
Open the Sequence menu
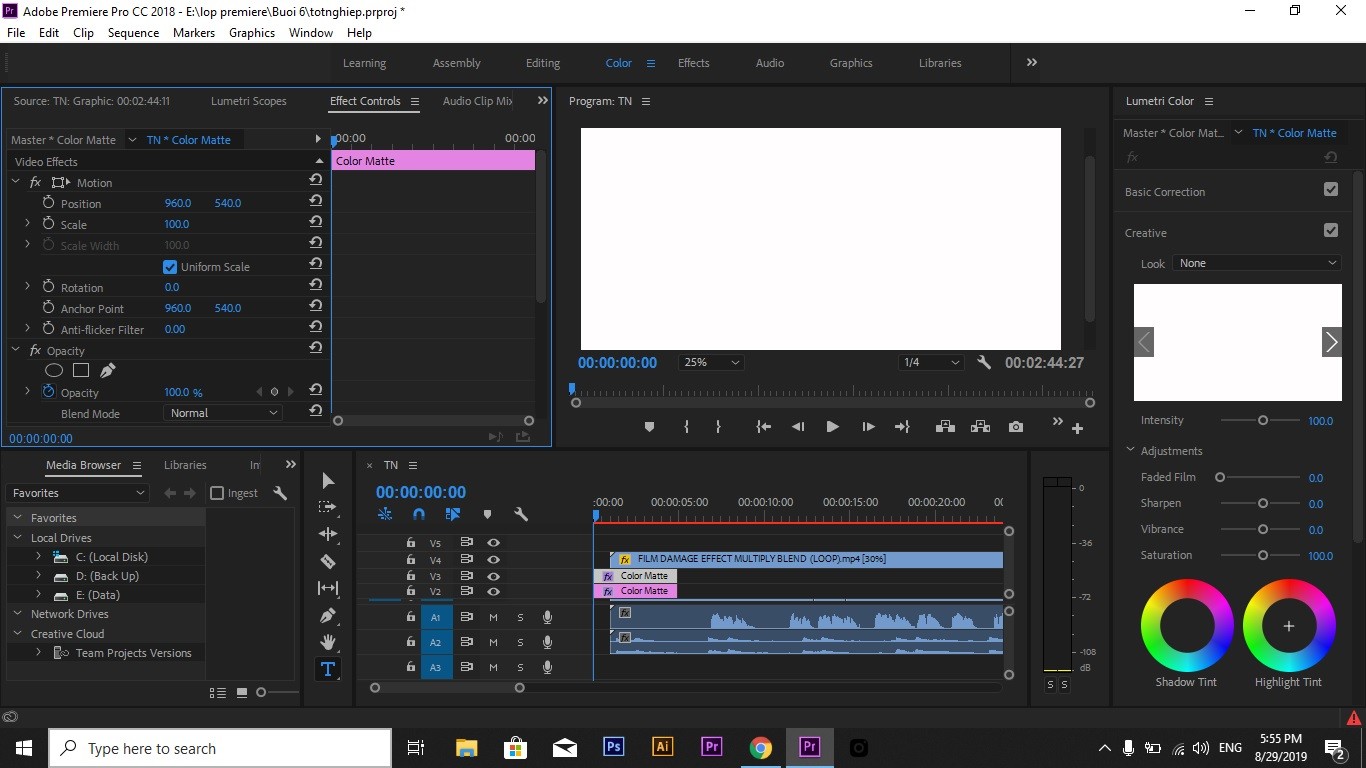(x=133, y=33)
